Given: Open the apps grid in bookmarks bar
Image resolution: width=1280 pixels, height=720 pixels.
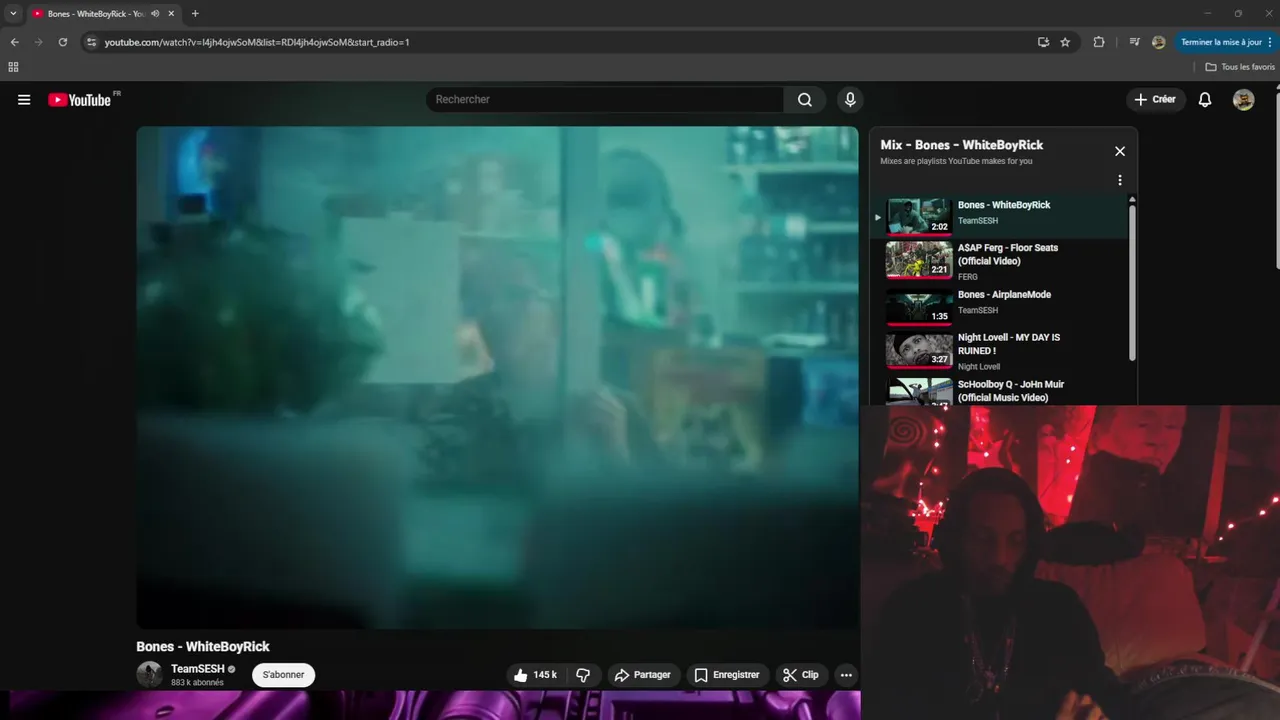Looking at the screenshot, I should point(13,67).
